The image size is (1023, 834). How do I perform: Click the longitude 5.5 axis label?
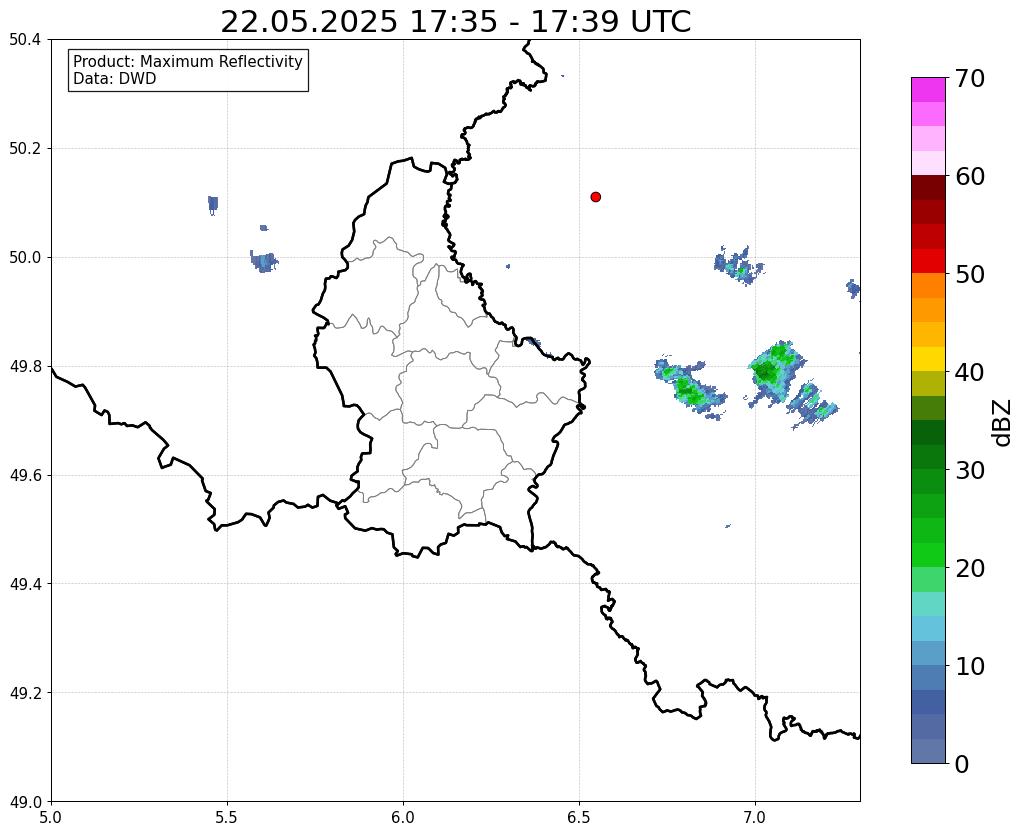point(227,817)
